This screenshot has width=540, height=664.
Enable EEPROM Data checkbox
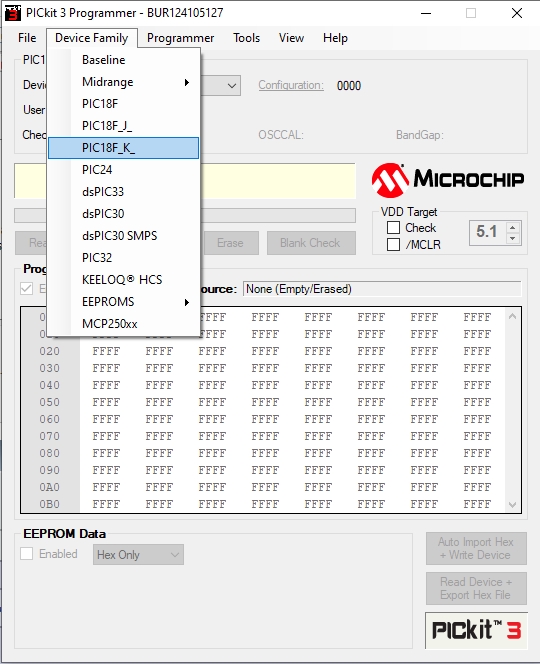[x=27, y=553]
